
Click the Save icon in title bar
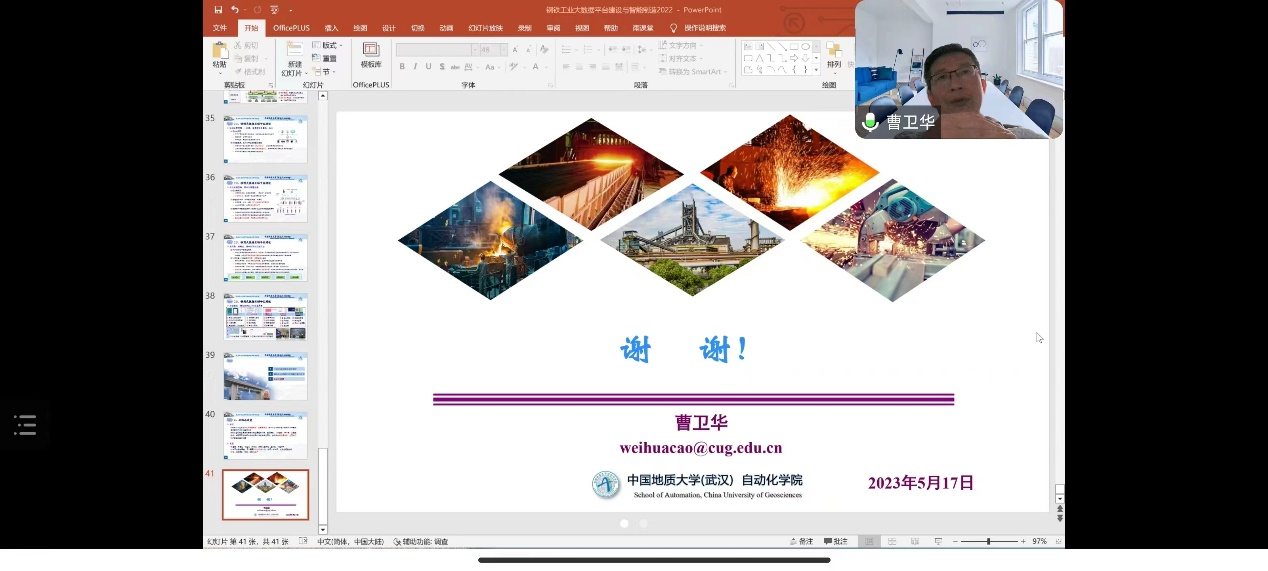(x=218, y=10)
